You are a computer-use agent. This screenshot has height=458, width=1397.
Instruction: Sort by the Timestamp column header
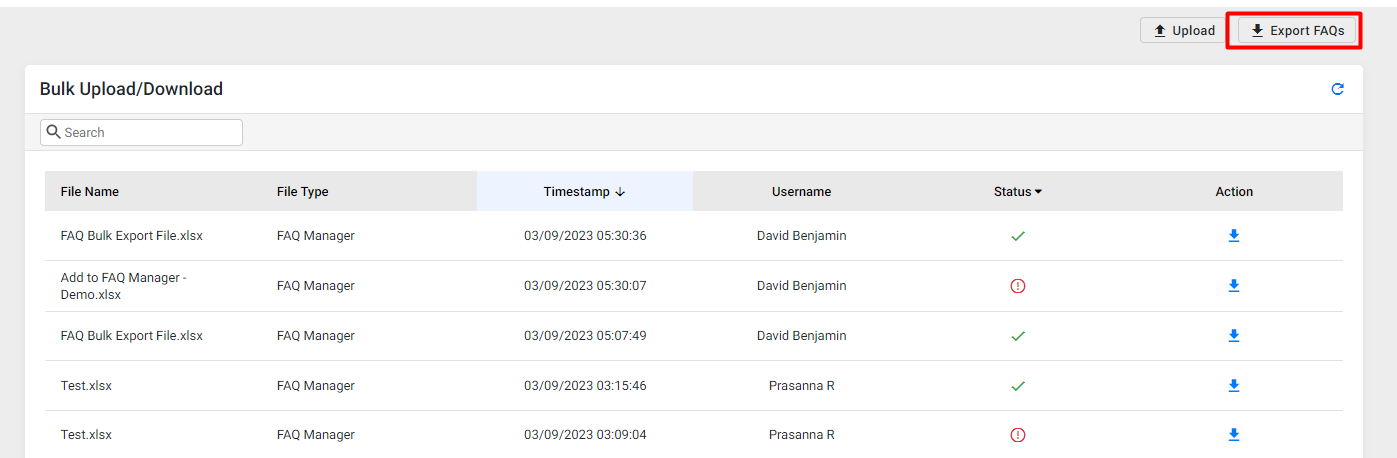tap(585, 191)
